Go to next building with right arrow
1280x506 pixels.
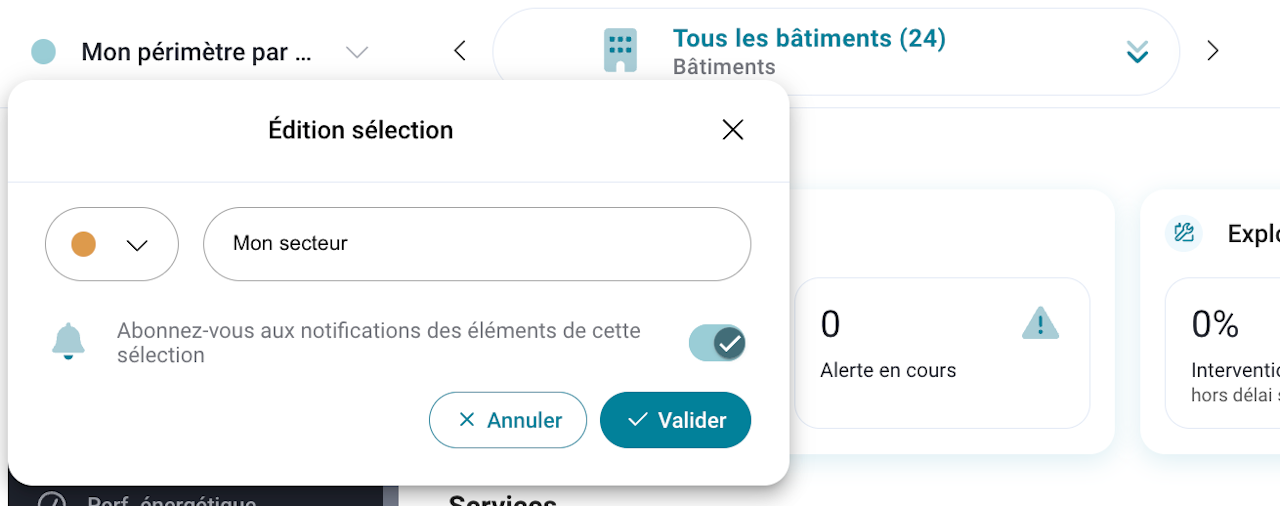(1213, 51)
